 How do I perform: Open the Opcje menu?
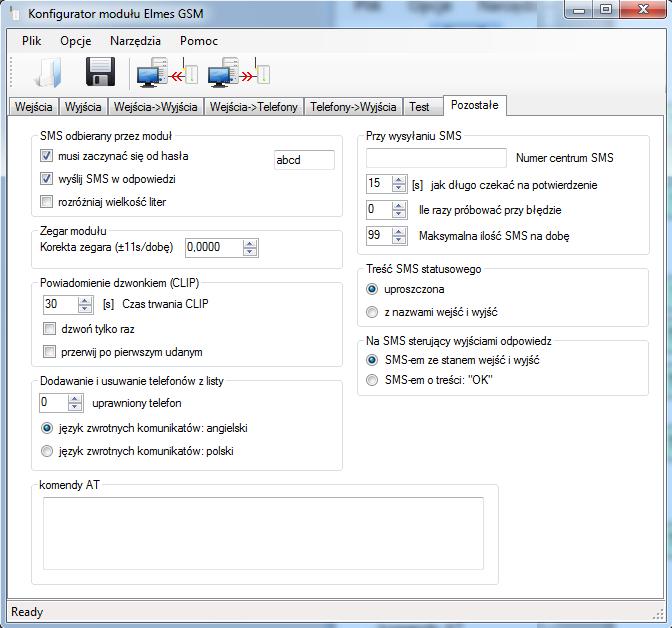(76, 41)
